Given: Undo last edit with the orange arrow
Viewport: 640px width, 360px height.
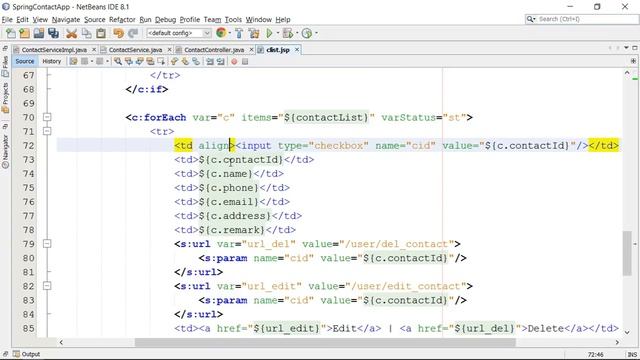Looking at the screenshot, I should click(x=118, y=33).
